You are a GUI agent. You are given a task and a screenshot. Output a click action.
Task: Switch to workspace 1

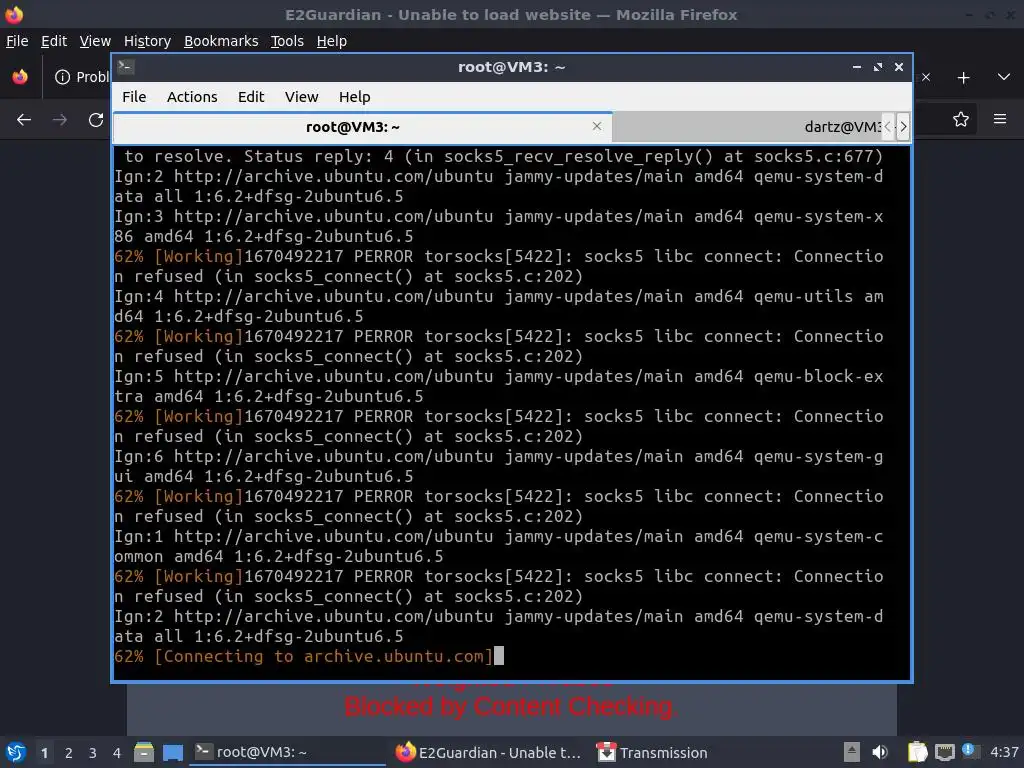point(44,753)
